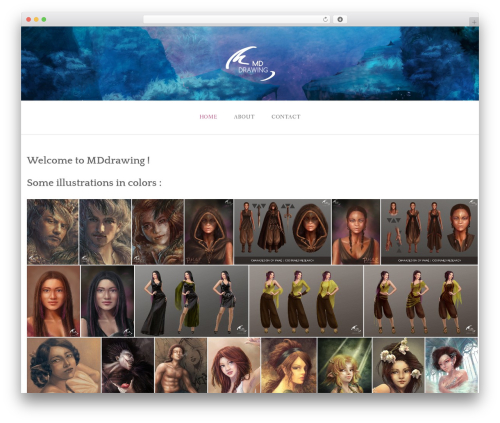
Task: Open the sepia vintage woman thumbnail
Action: tap(64, 365)
